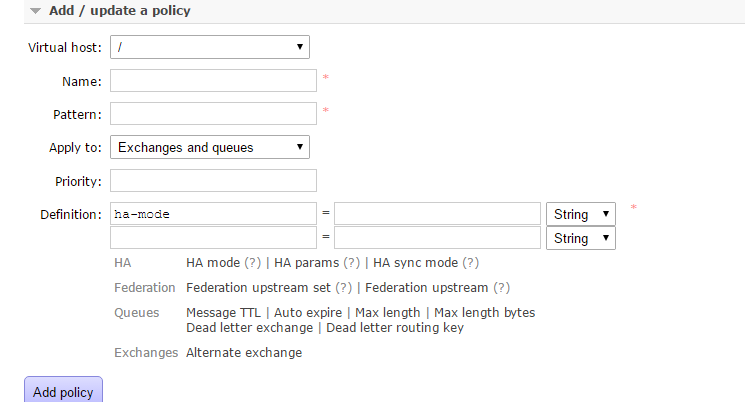
Task: Insert the Alternate exchange definition key
Action: 244,353
